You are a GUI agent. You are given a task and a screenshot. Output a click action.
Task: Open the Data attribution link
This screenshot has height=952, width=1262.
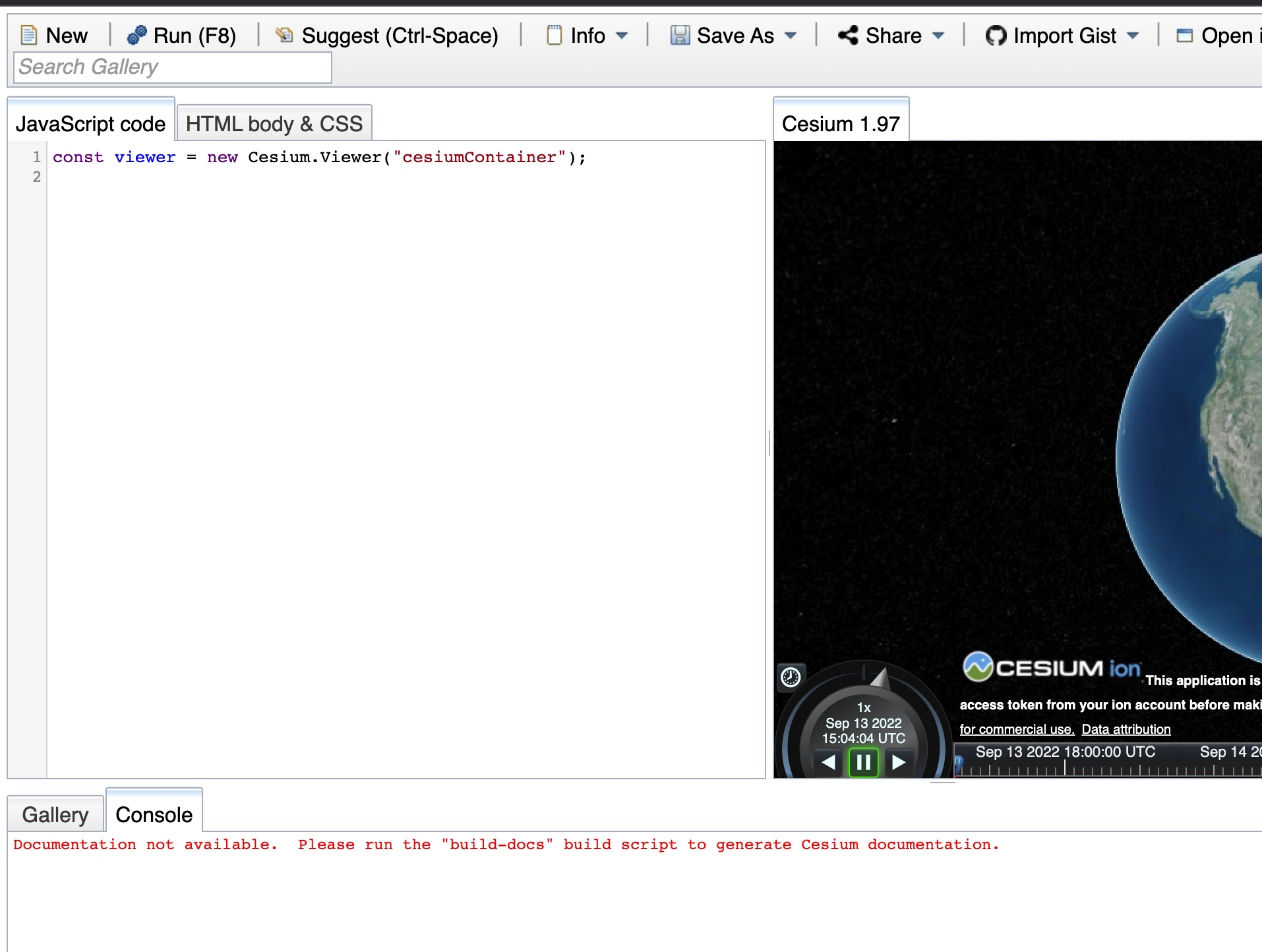[x=1126, y=729]
